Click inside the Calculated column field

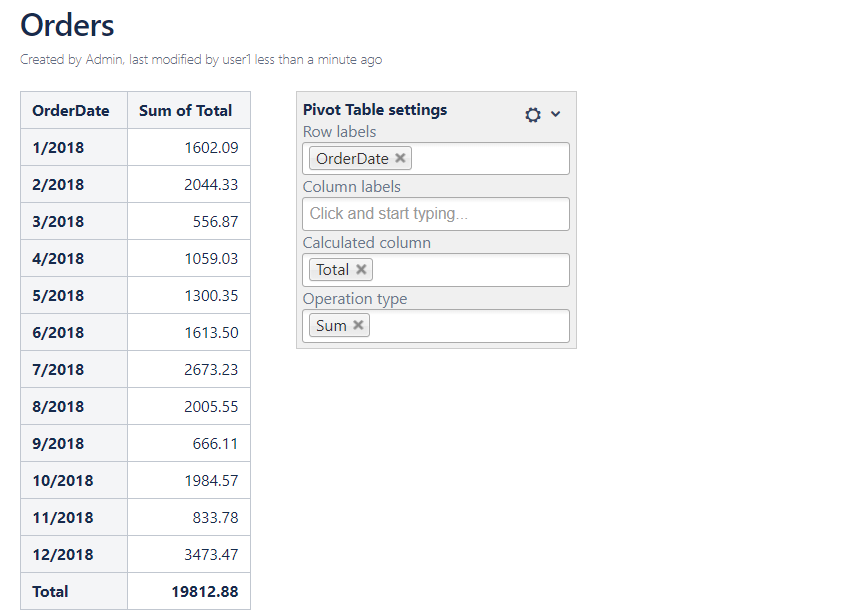tap(470, 270)
